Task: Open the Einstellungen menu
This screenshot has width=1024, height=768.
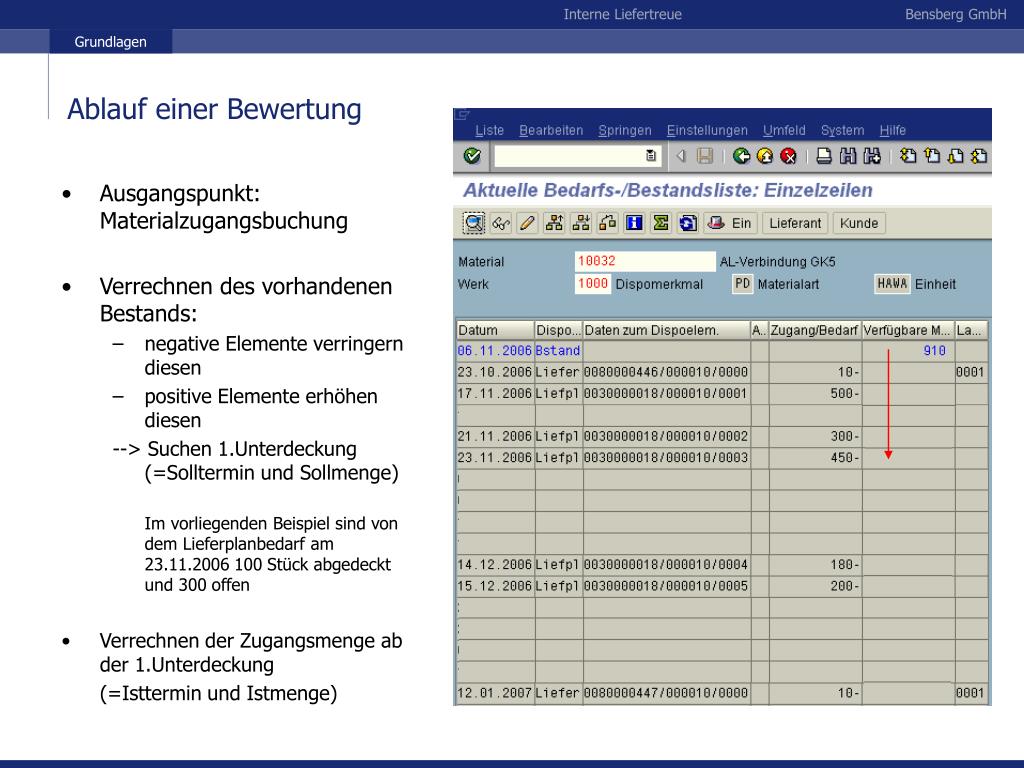Action: coord(707,130)
